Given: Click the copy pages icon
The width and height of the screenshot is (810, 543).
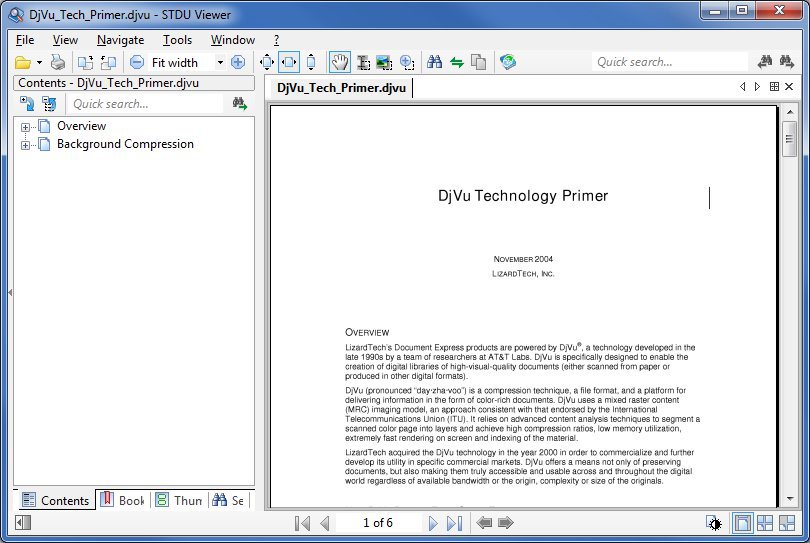Looking at the screenshot, I should coord(479,63).
